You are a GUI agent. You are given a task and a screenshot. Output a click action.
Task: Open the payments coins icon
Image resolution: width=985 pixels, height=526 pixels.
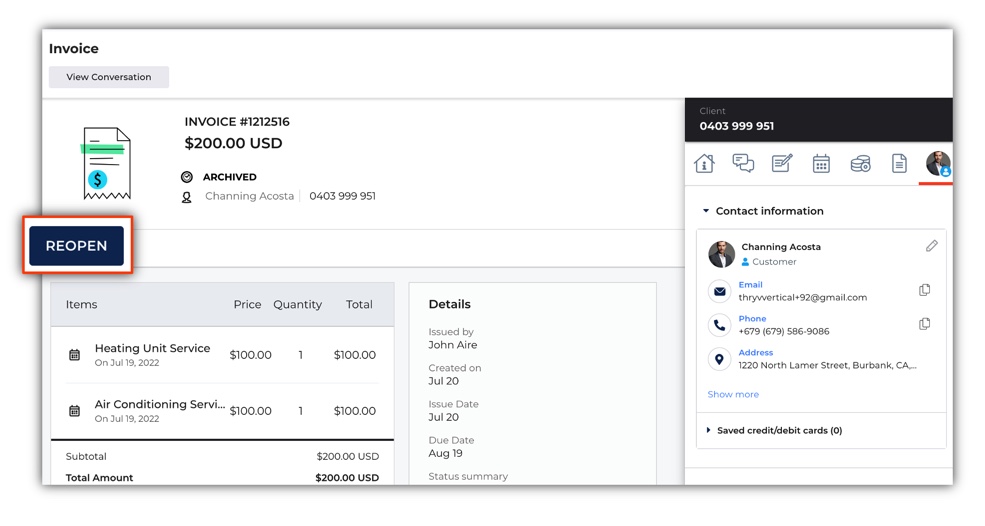(860, 164)
